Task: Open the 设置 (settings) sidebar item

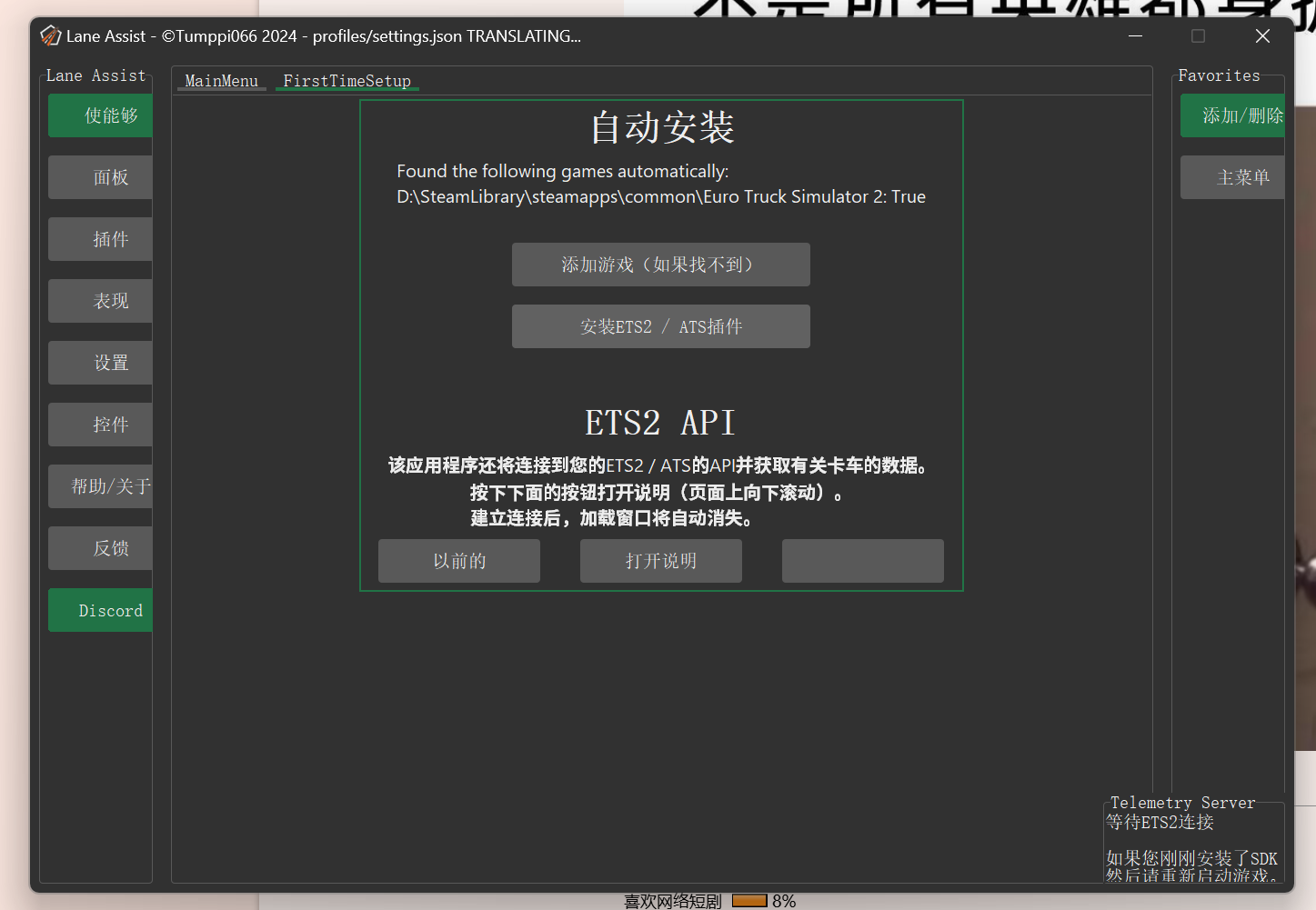Action: point(100,363)
